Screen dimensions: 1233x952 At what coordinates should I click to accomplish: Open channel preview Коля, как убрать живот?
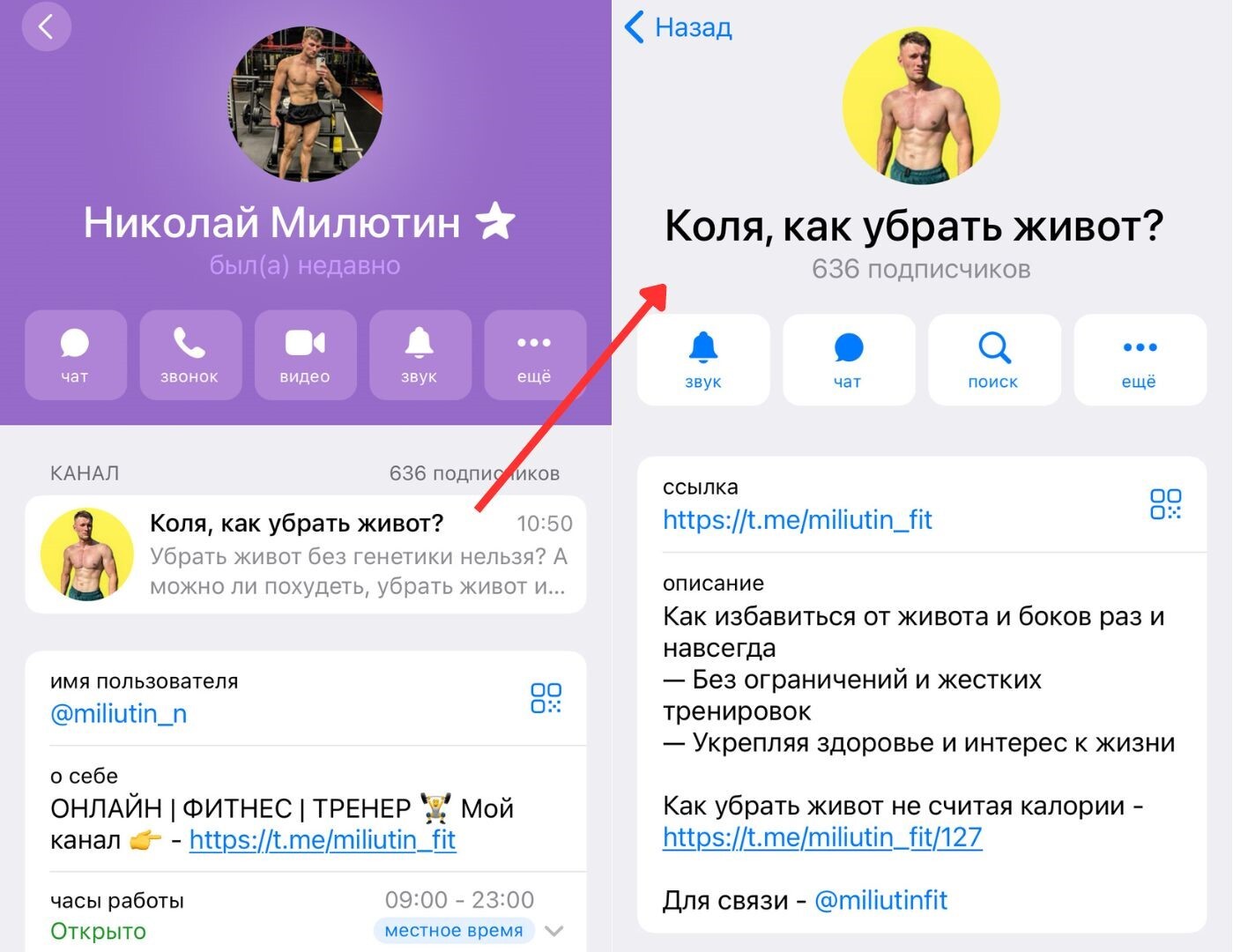pyautogui.click(x=306, y=554)
